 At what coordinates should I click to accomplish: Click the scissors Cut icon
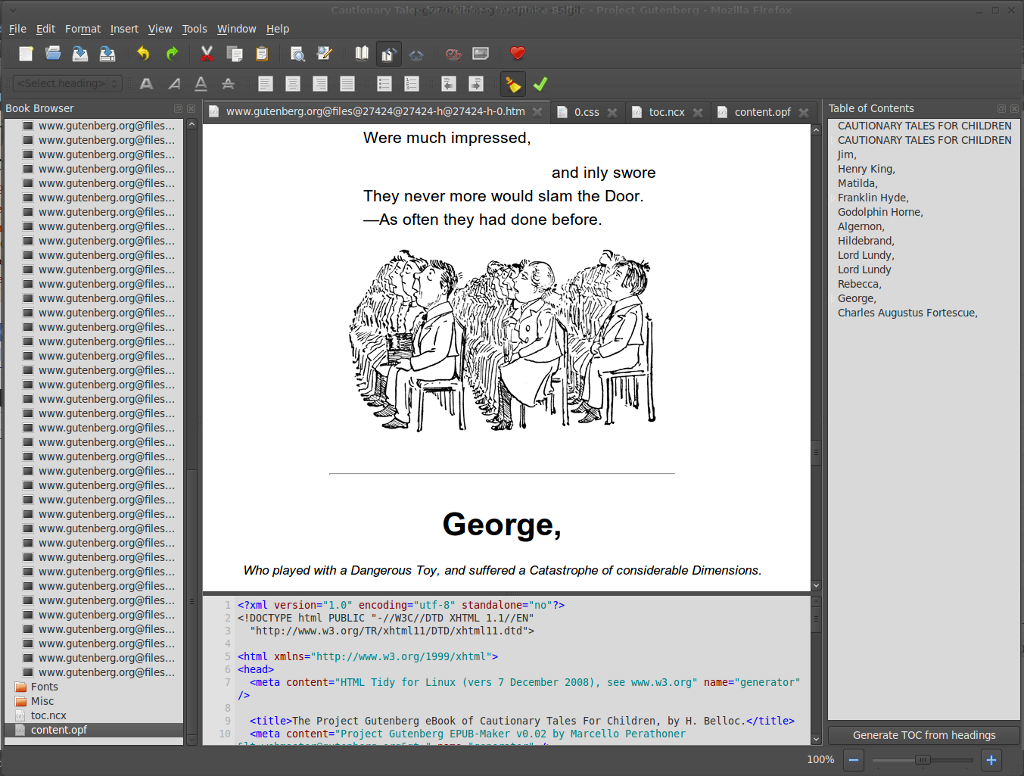207,54
